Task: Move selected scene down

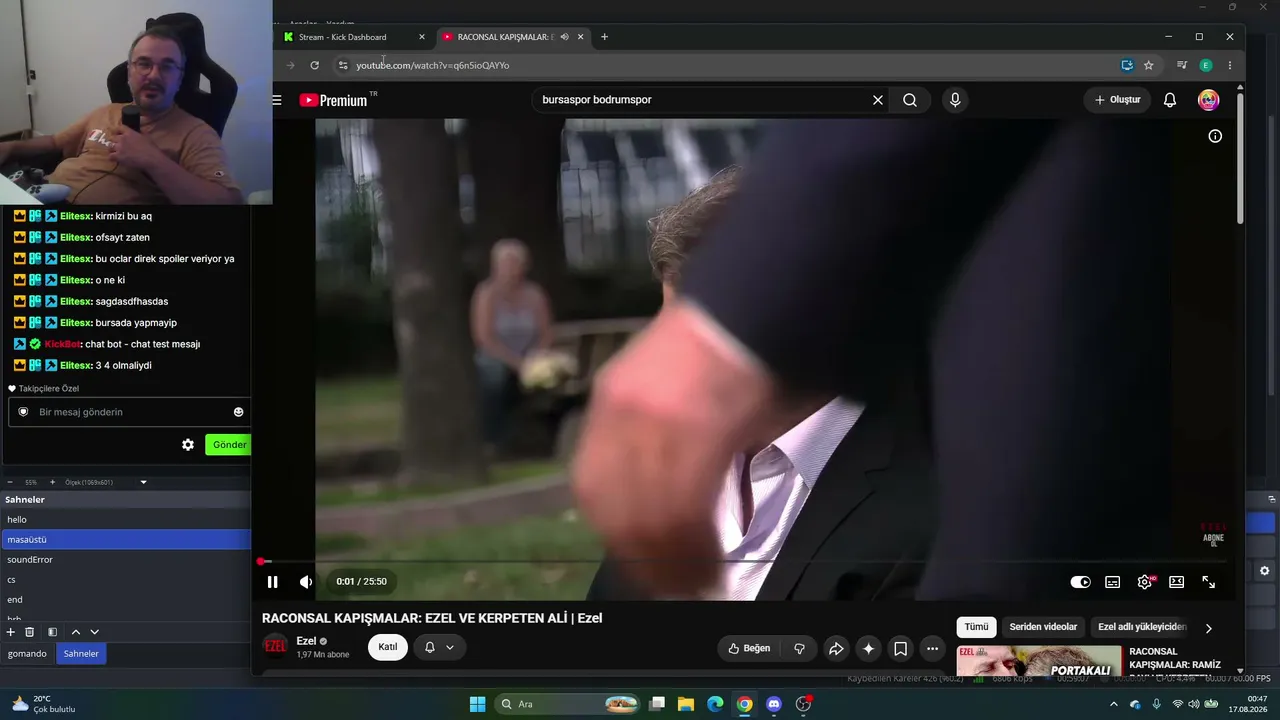Action: click(95, 632)
